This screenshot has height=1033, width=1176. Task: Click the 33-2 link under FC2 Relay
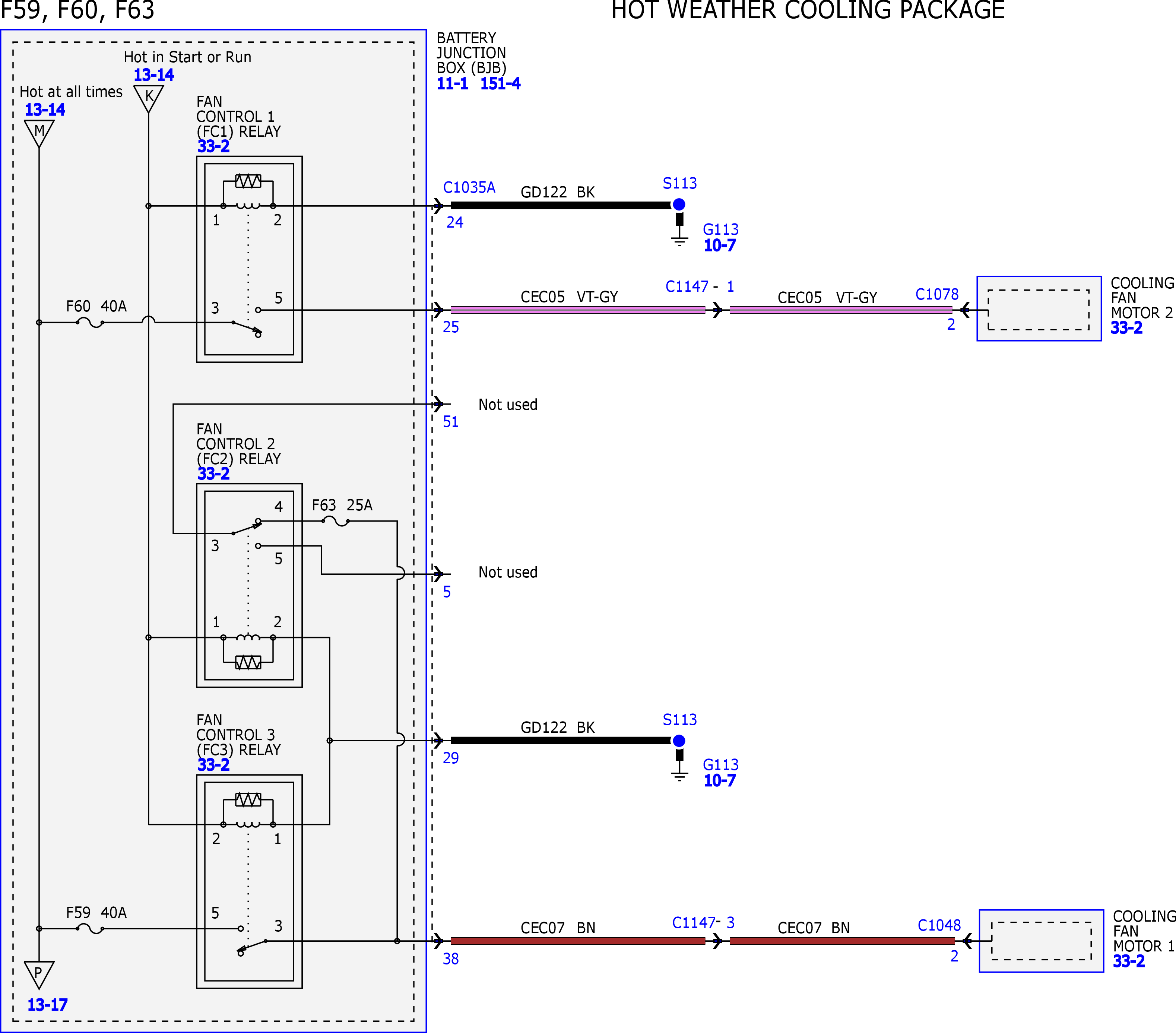click(x=213, y=473)
